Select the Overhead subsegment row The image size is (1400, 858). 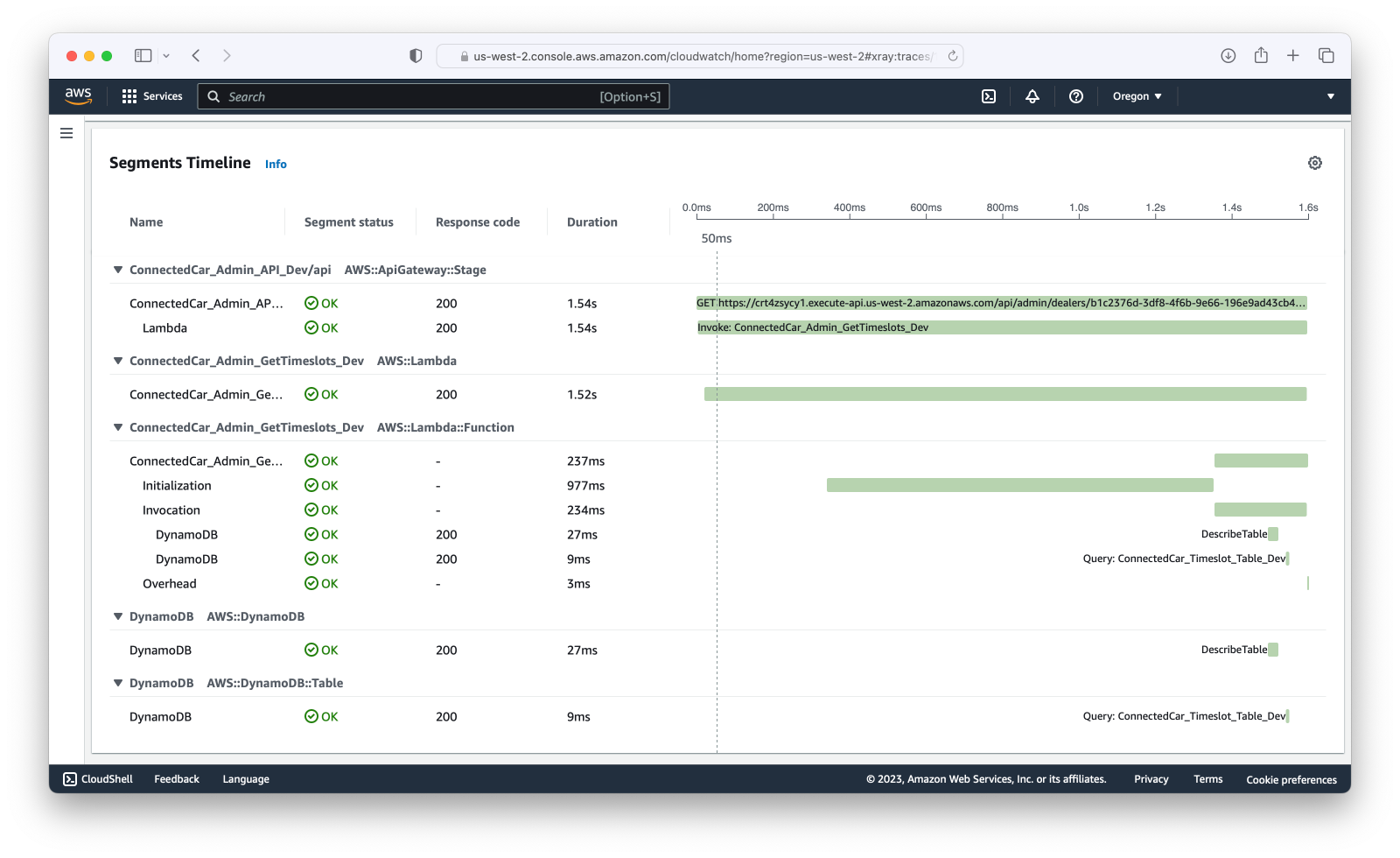[x=170, y=583]
